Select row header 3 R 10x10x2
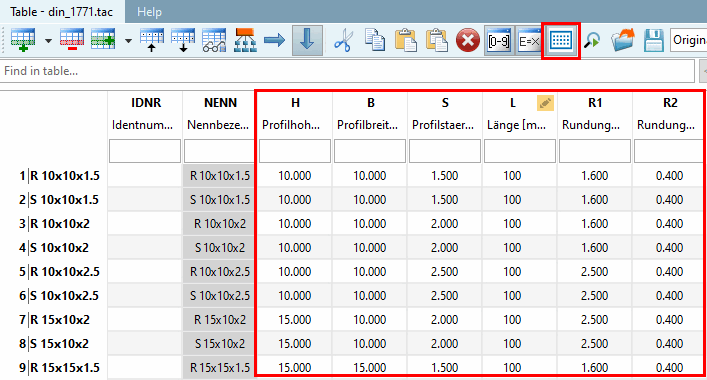This screenshot has width=707, height=380. click(x=54, y=224)
